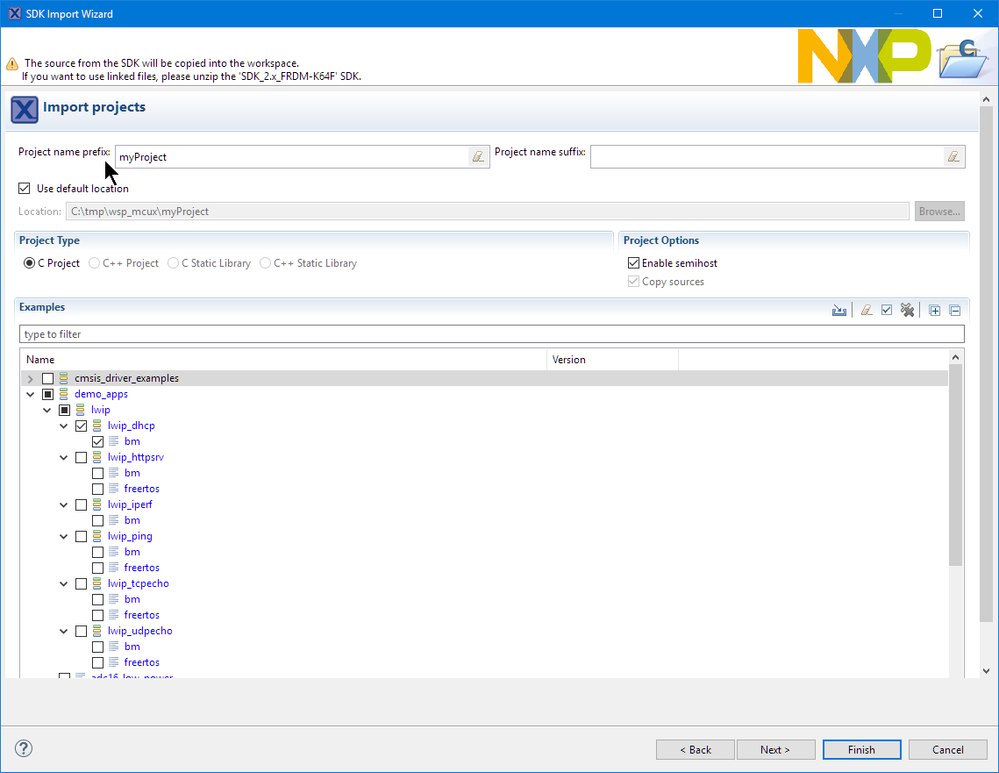
Task: Collapse the lwip tree node
Action: tap(47, 410)
